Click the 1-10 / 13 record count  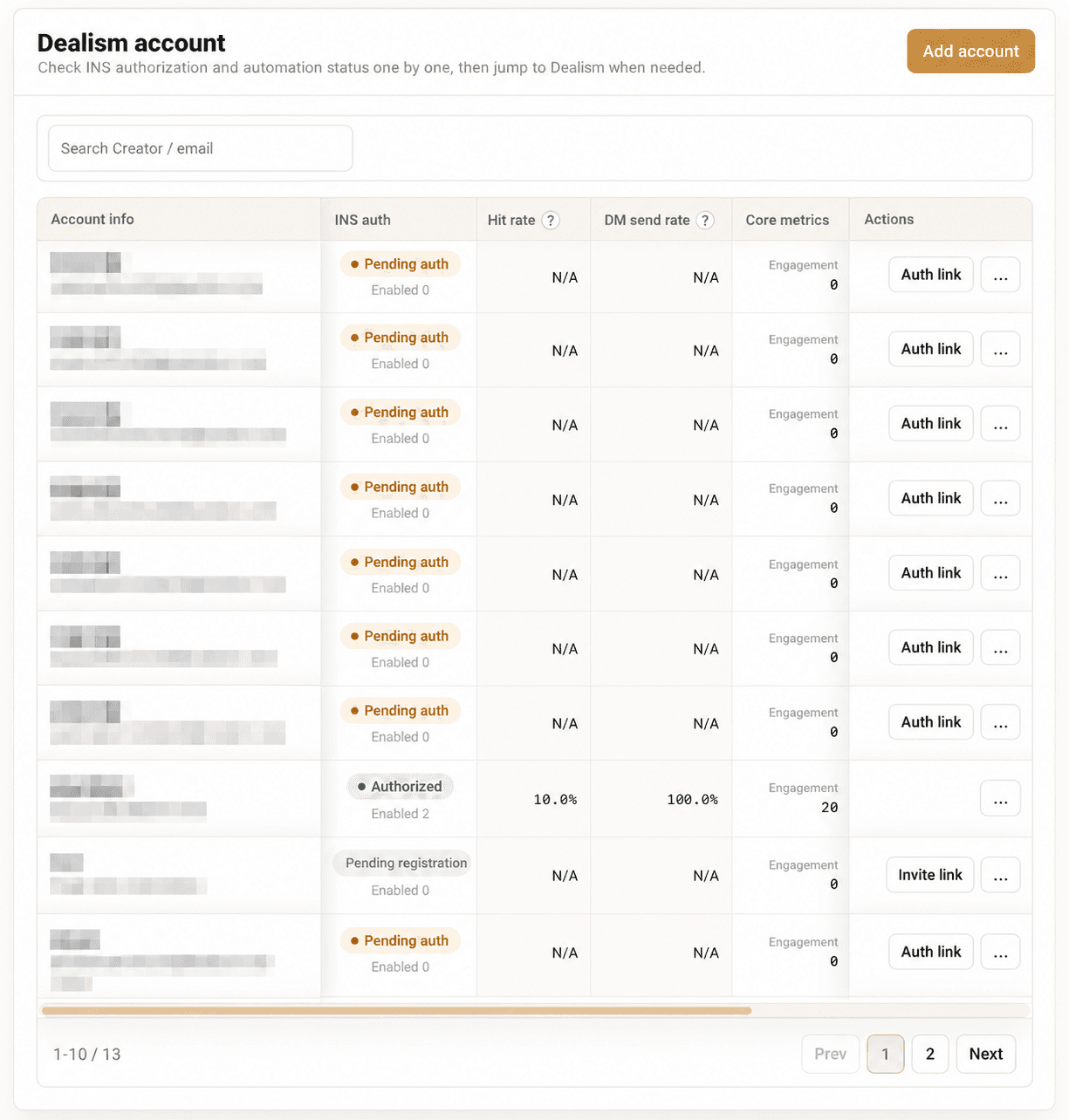tap(87, 1054)
